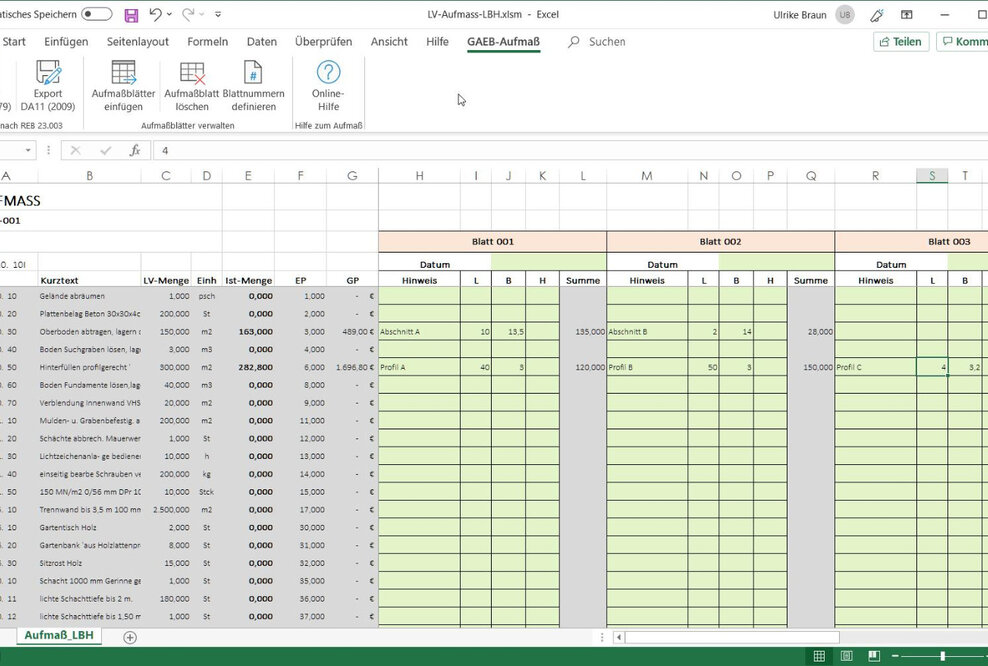
Task: Click the Suchen search field
Action: [x=606, y=42]
